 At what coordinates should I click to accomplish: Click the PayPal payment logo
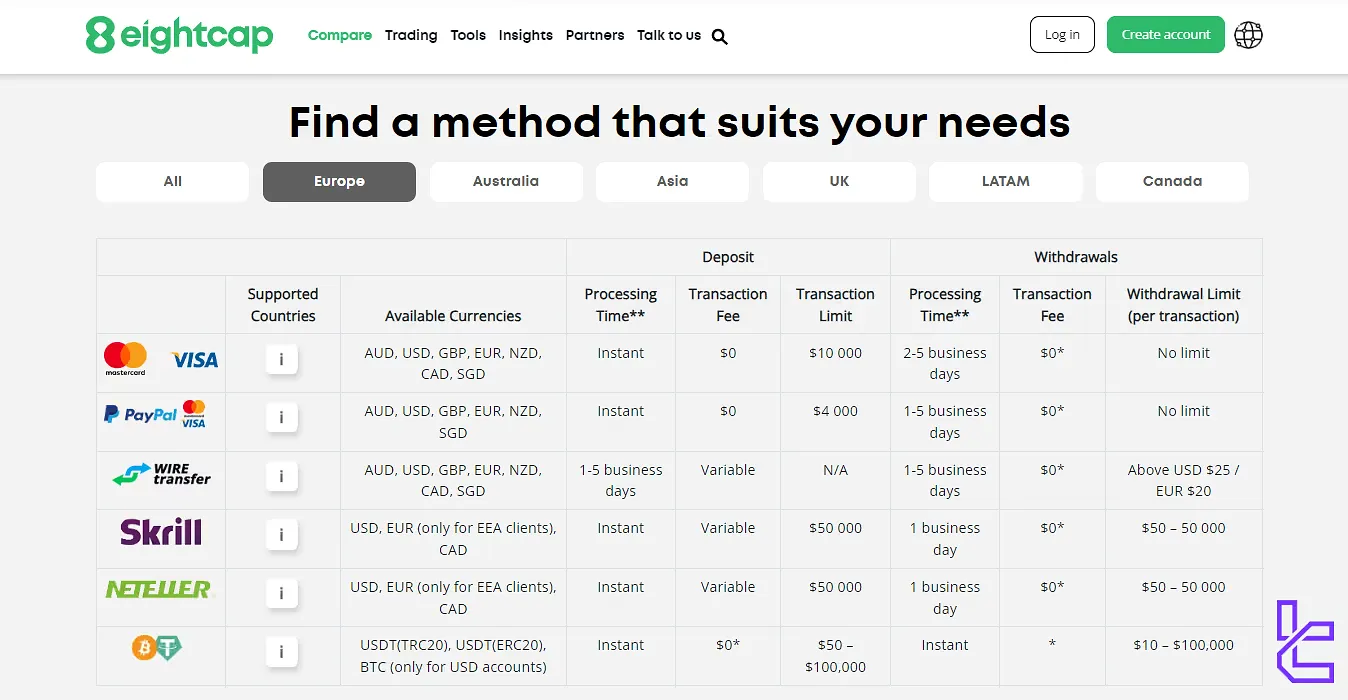click(156, 414)
